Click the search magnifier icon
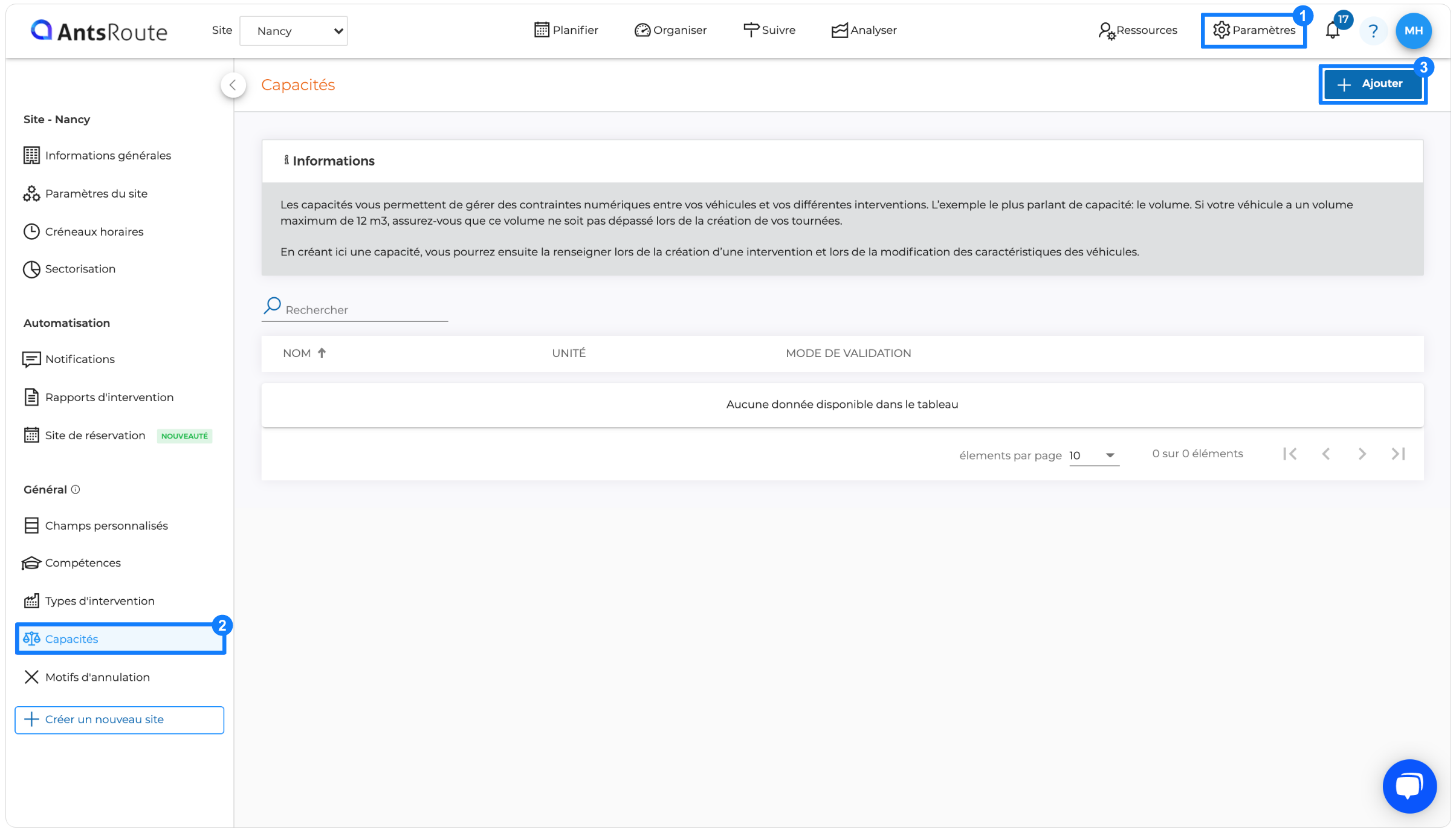1456x830 pixels. coord(272,306)
